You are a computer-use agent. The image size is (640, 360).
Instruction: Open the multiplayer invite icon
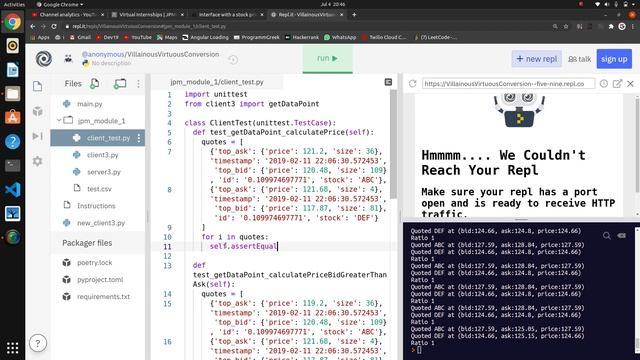[68, 59]
